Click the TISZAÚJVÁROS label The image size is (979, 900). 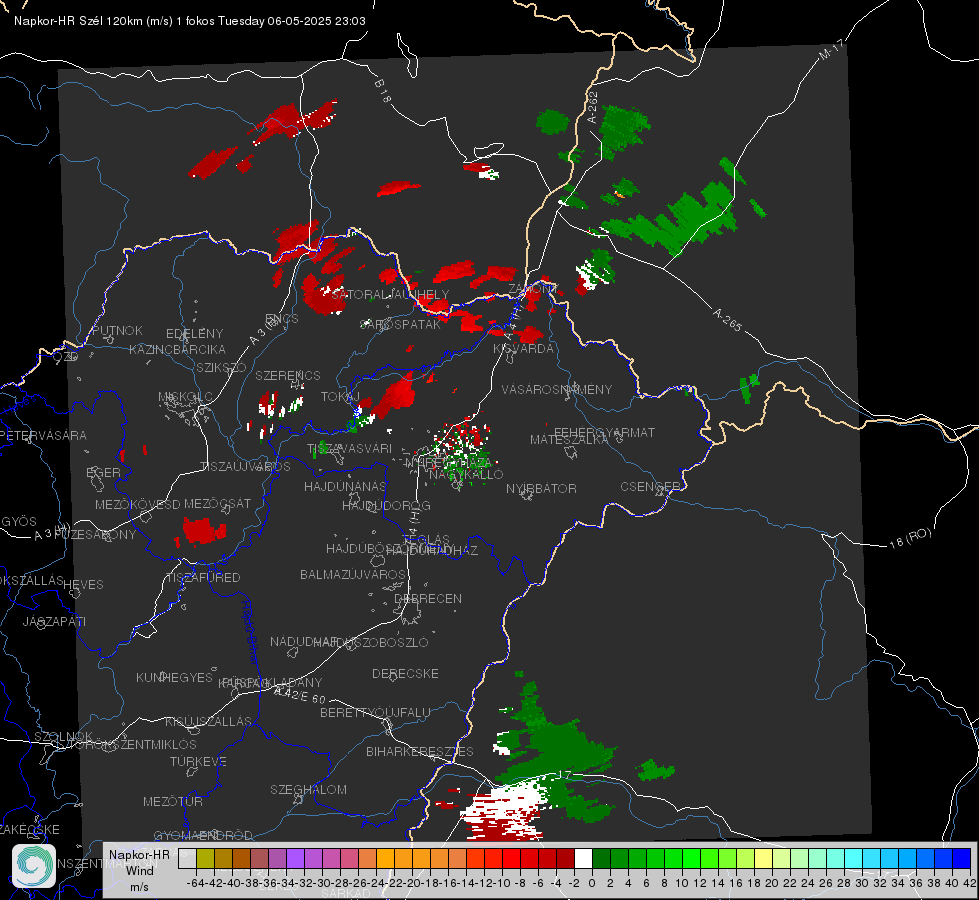pos(245,467)
